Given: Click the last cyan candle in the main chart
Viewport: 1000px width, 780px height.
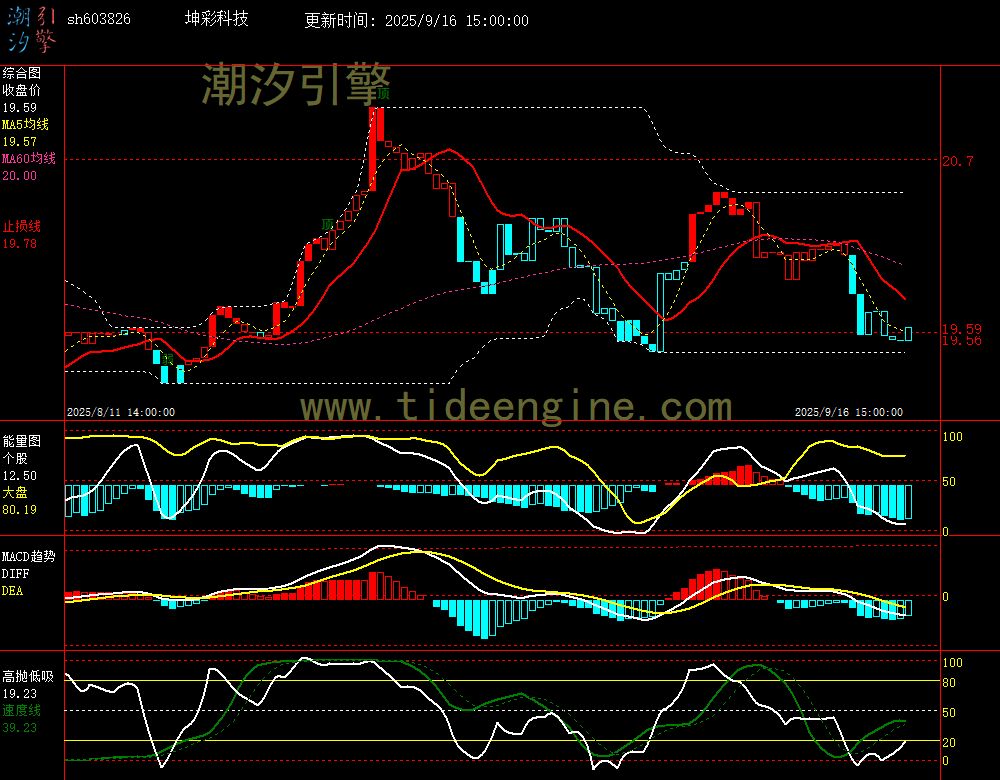Looking at the screenshot, I should tap(908, 334).
